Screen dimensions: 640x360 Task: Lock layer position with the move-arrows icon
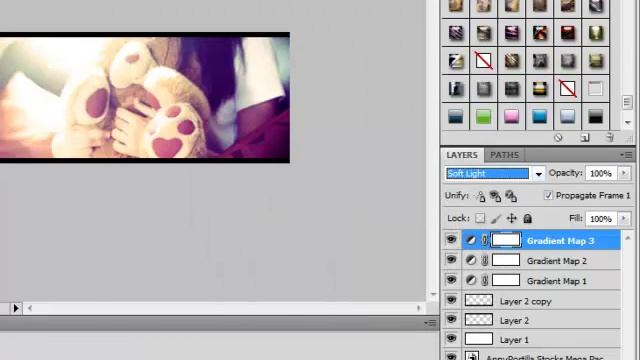click(511, 218)
